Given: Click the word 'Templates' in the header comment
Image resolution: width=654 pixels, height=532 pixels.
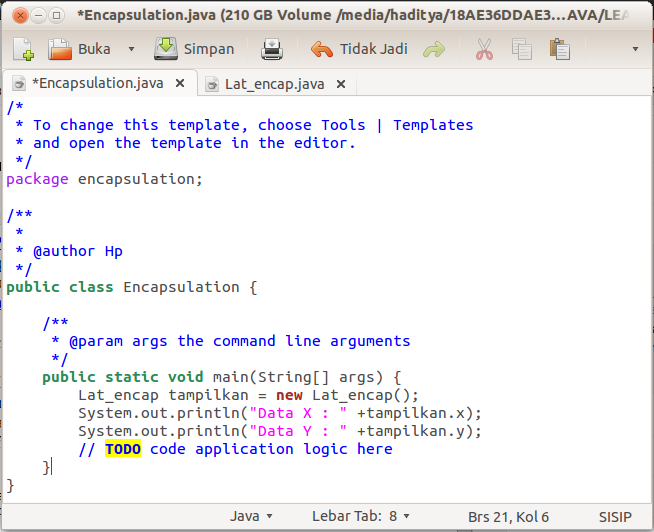Looking at the screenshot, I should [x=433, y=125].
